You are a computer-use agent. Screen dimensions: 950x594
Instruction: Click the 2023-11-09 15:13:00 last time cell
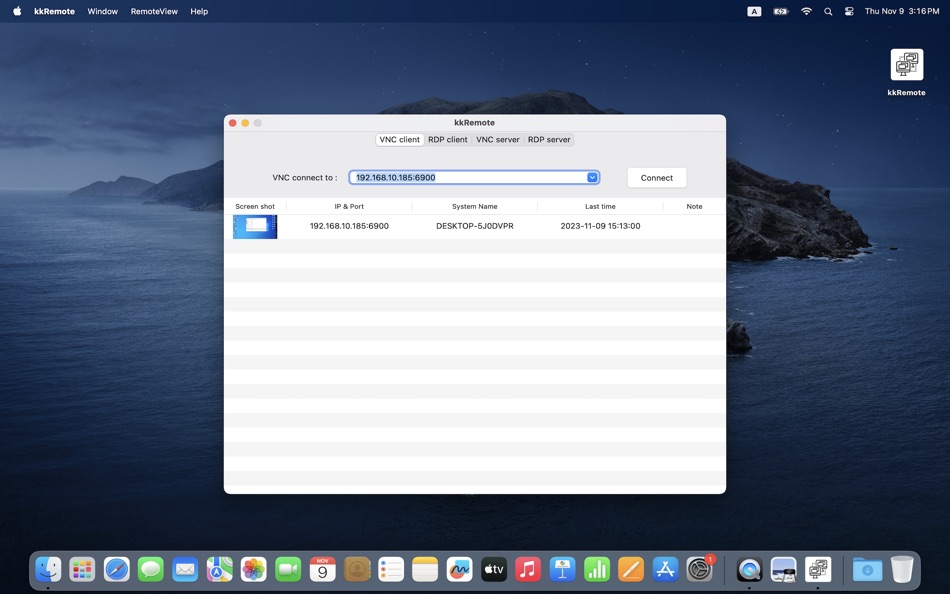pos(600,226)
